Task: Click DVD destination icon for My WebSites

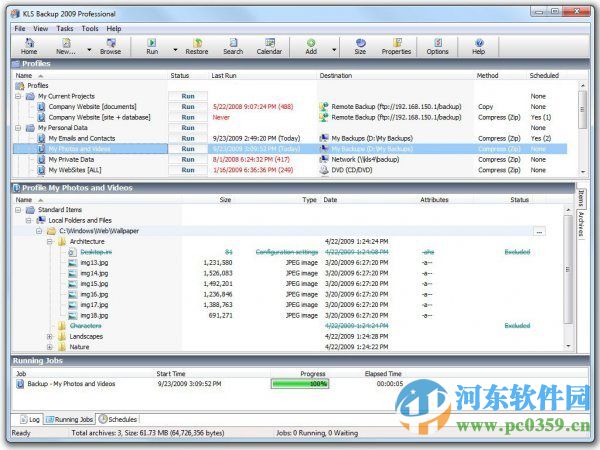Action: pos(324,170)
